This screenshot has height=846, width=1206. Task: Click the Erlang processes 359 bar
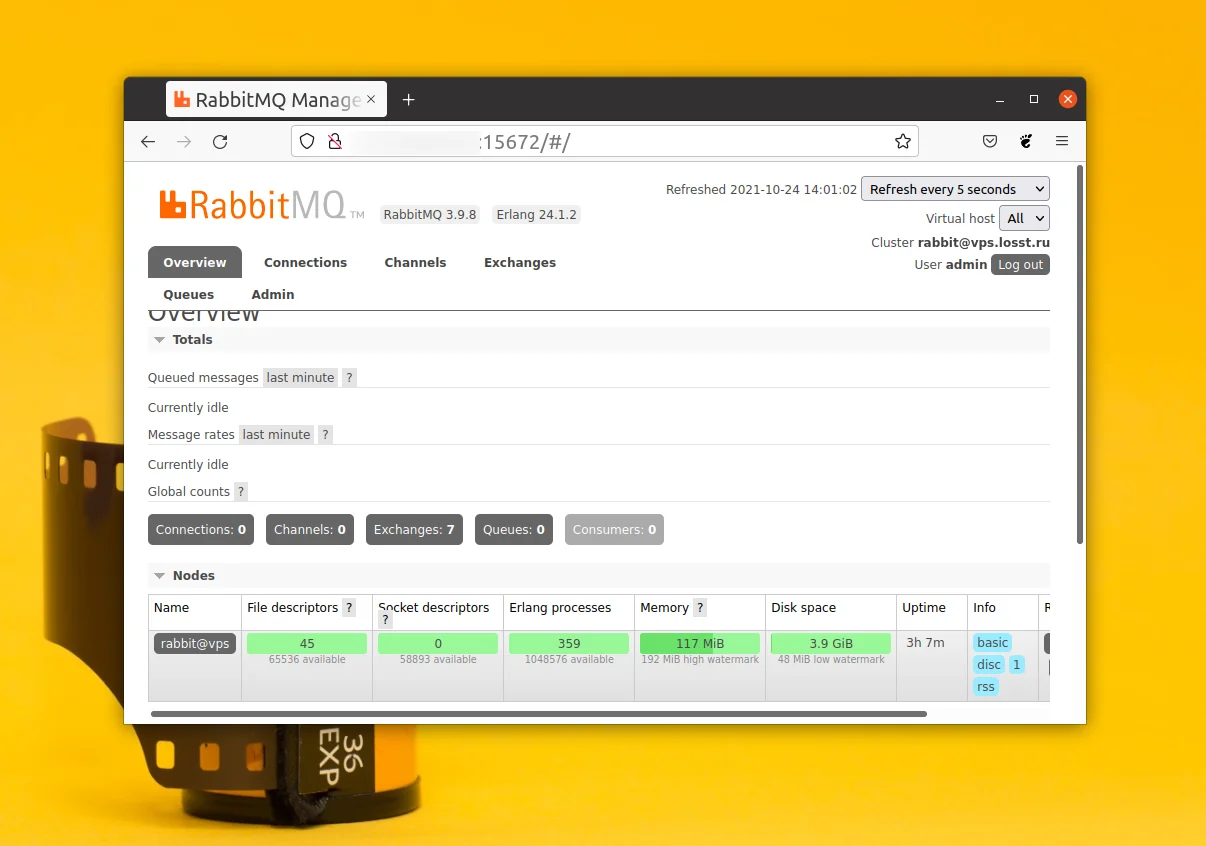[569, 643]
